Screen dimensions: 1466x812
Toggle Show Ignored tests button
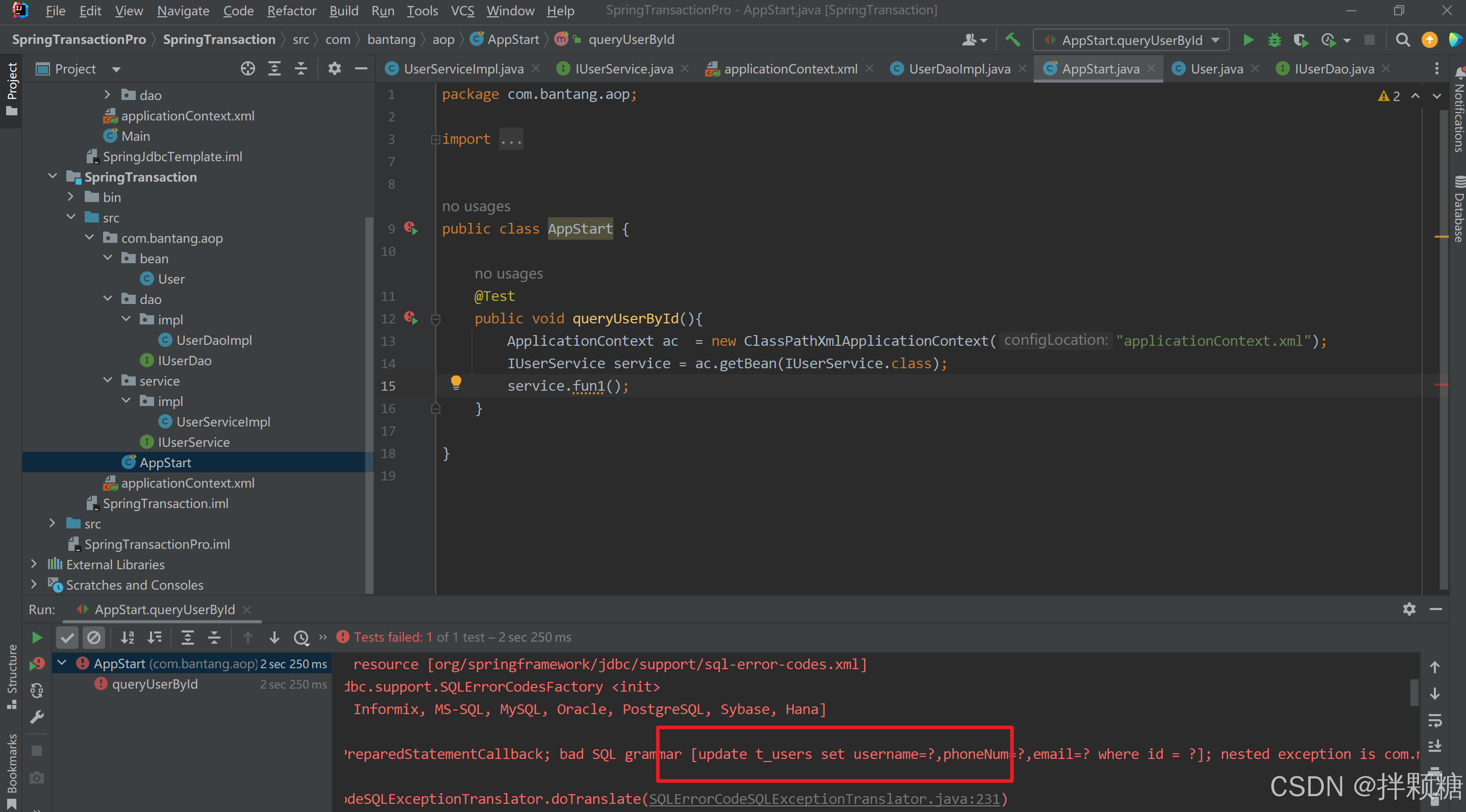click(94, 638)
